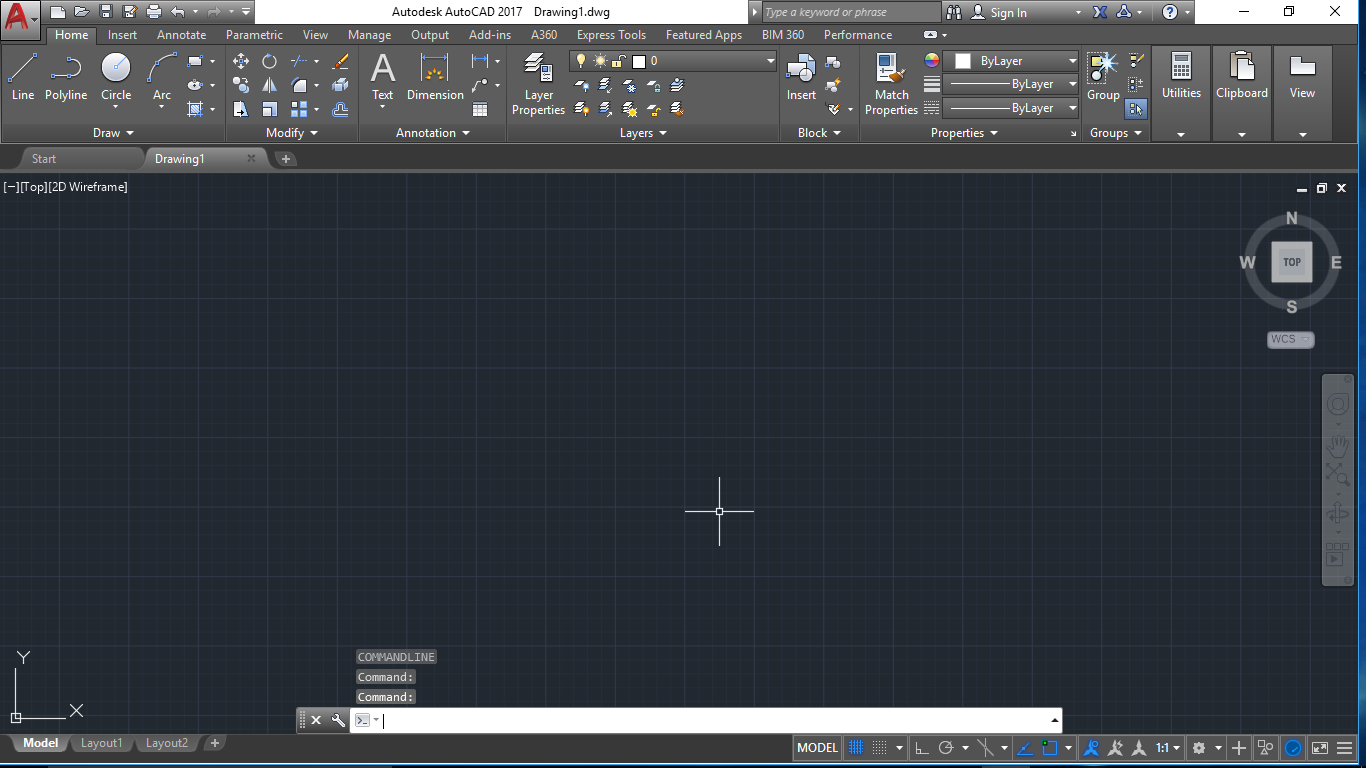Select the Line tool
1366x768 pixels.
[22, 70]
